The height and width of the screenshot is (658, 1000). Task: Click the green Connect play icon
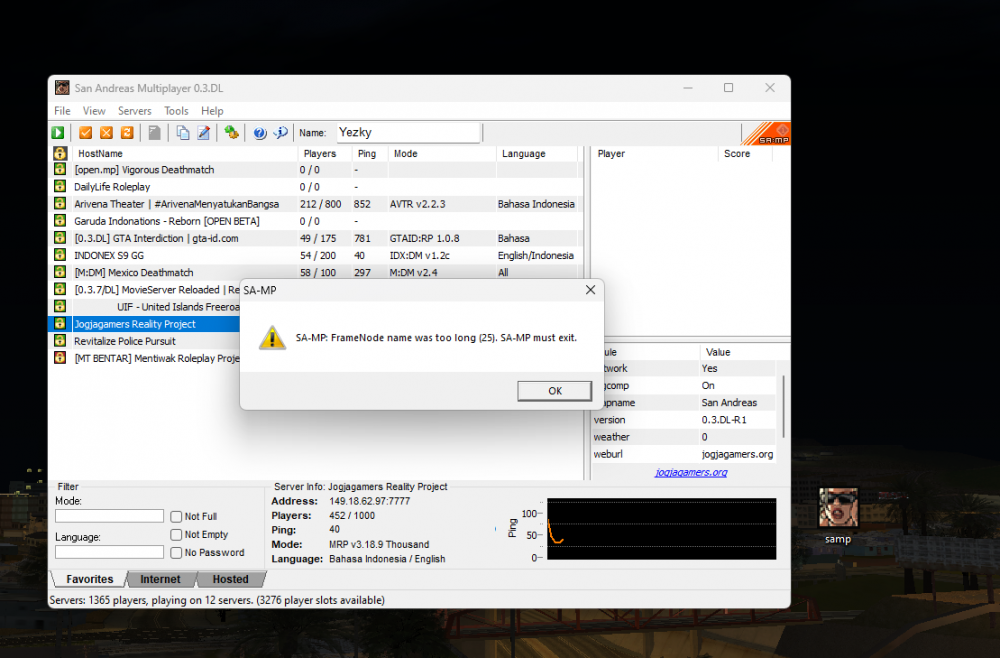click(58, 133)
